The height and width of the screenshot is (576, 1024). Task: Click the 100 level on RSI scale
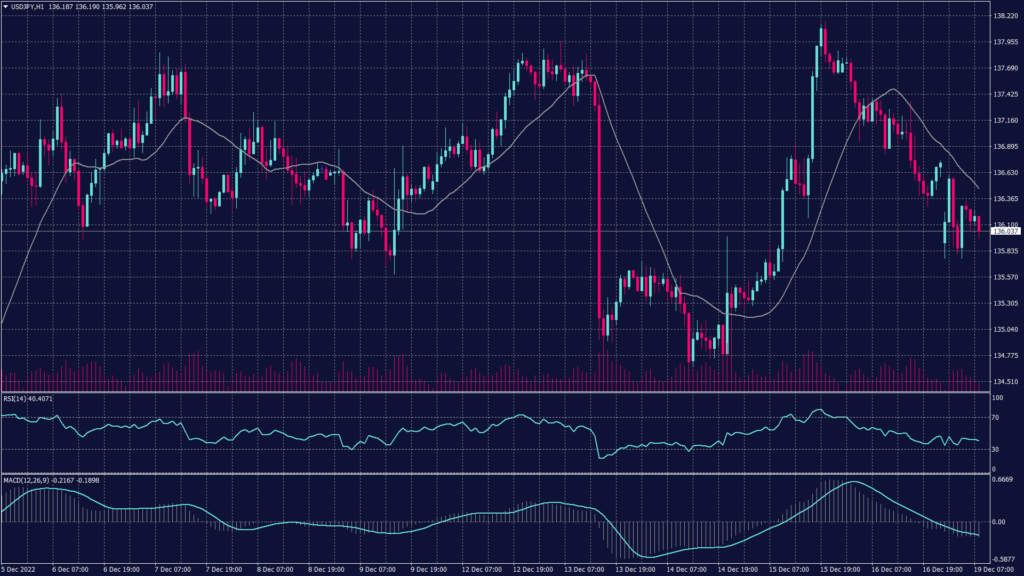click(x=998, y=397)
